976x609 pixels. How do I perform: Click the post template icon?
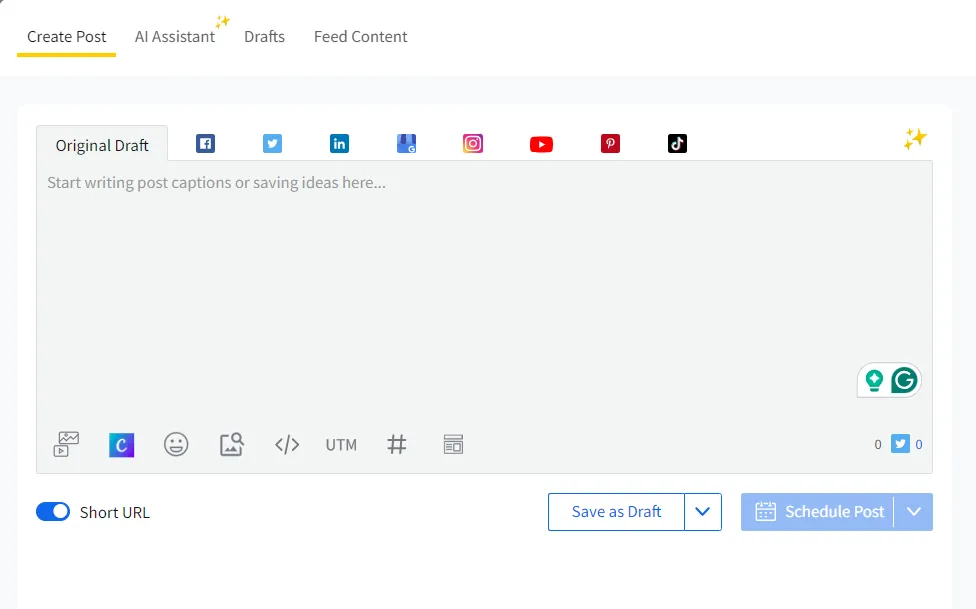pyautogui.click(x=452, y=444)
